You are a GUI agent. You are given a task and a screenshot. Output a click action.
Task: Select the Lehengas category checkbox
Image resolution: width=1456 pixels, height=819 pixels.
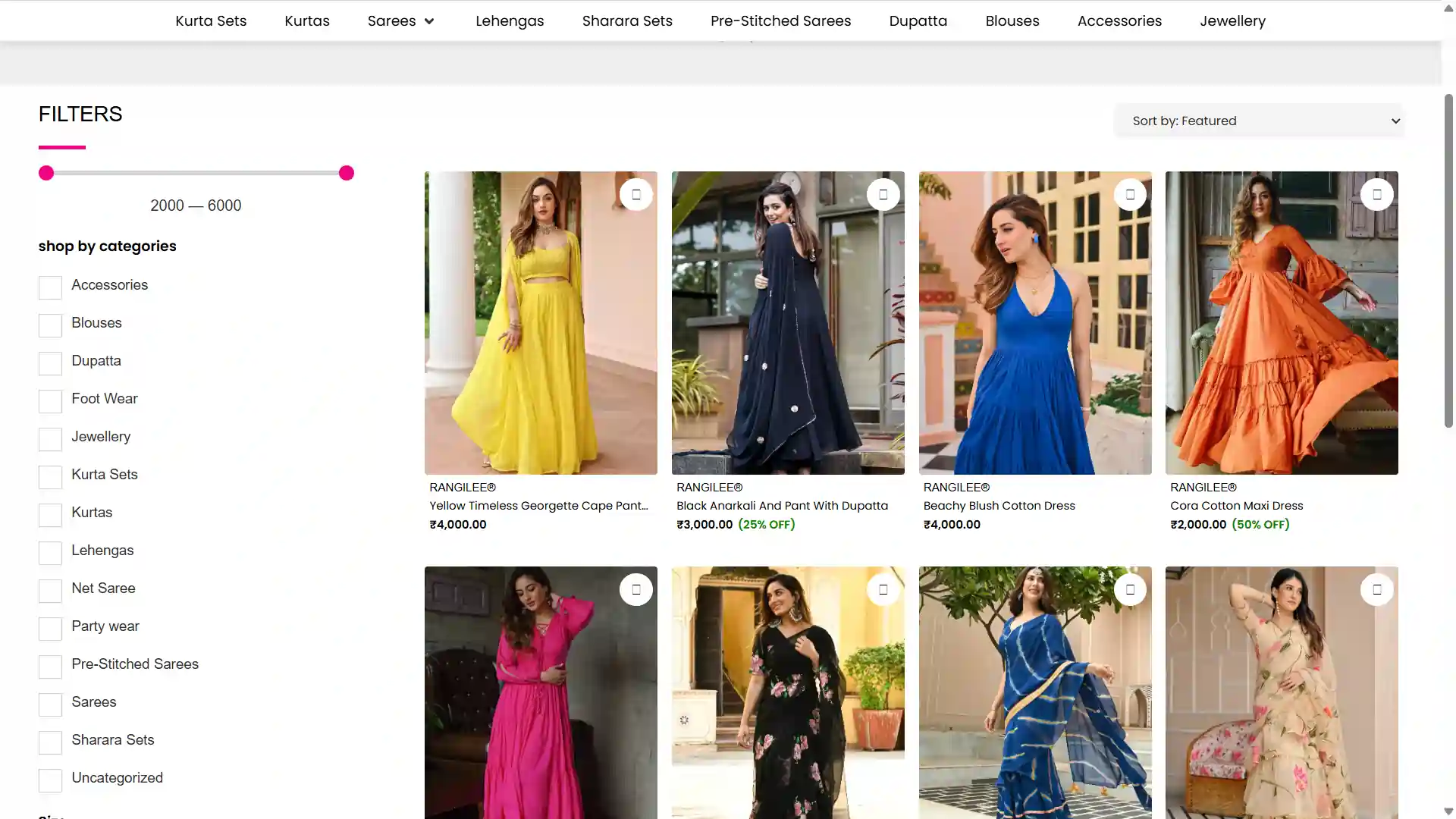tap(50, 553)
